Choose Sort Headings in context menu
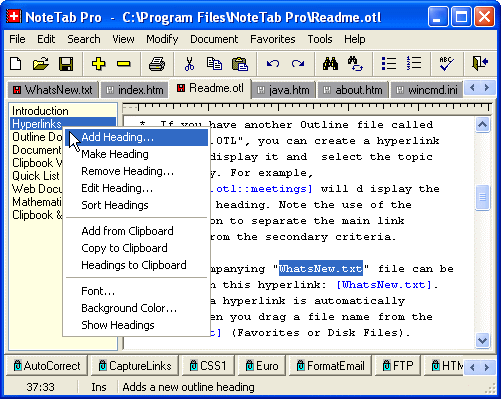 [136, 205]
